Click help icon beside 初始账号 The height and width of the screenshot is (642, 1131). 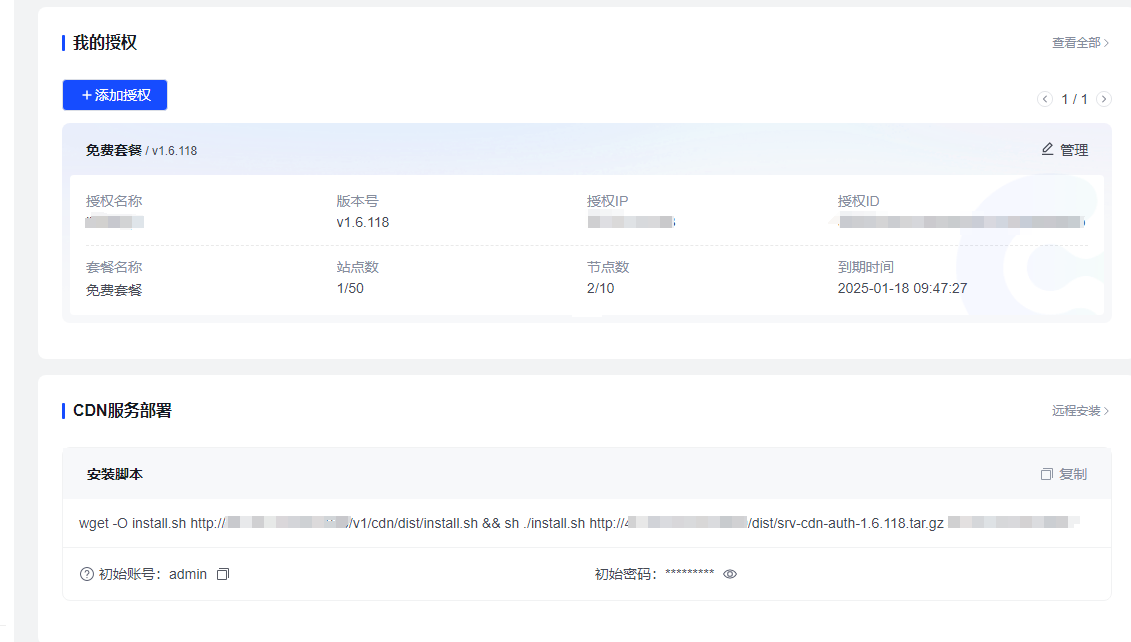[x=87, y=574]
